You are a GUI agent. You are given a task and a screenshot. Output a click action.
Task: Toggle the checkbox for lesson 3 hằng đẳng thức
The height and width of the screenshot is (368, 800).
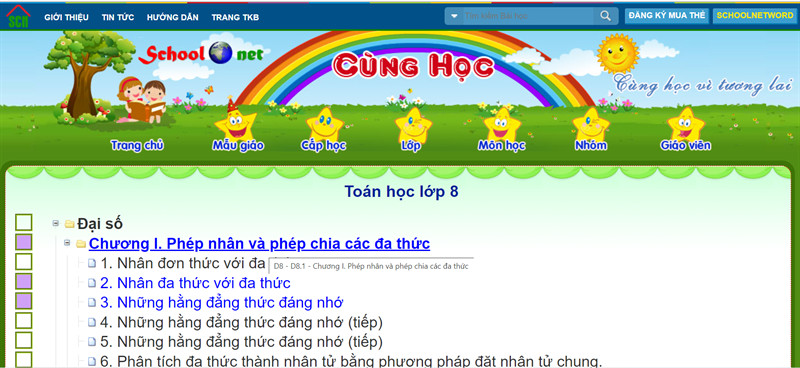(x=23, y=301)
